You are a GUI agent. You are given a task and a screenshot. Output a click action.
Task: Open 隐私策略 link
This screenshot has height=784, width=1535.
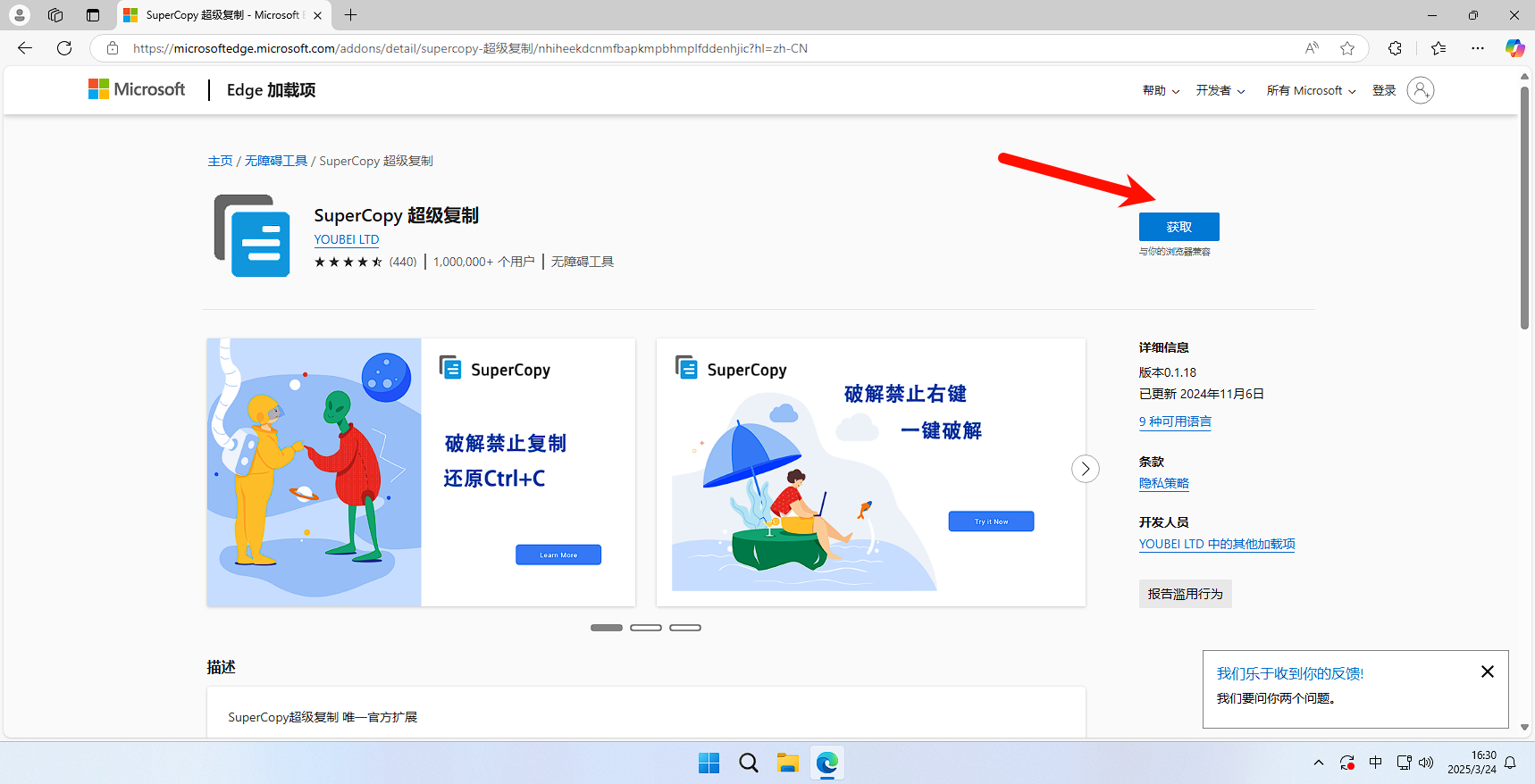click(1163, 483)
